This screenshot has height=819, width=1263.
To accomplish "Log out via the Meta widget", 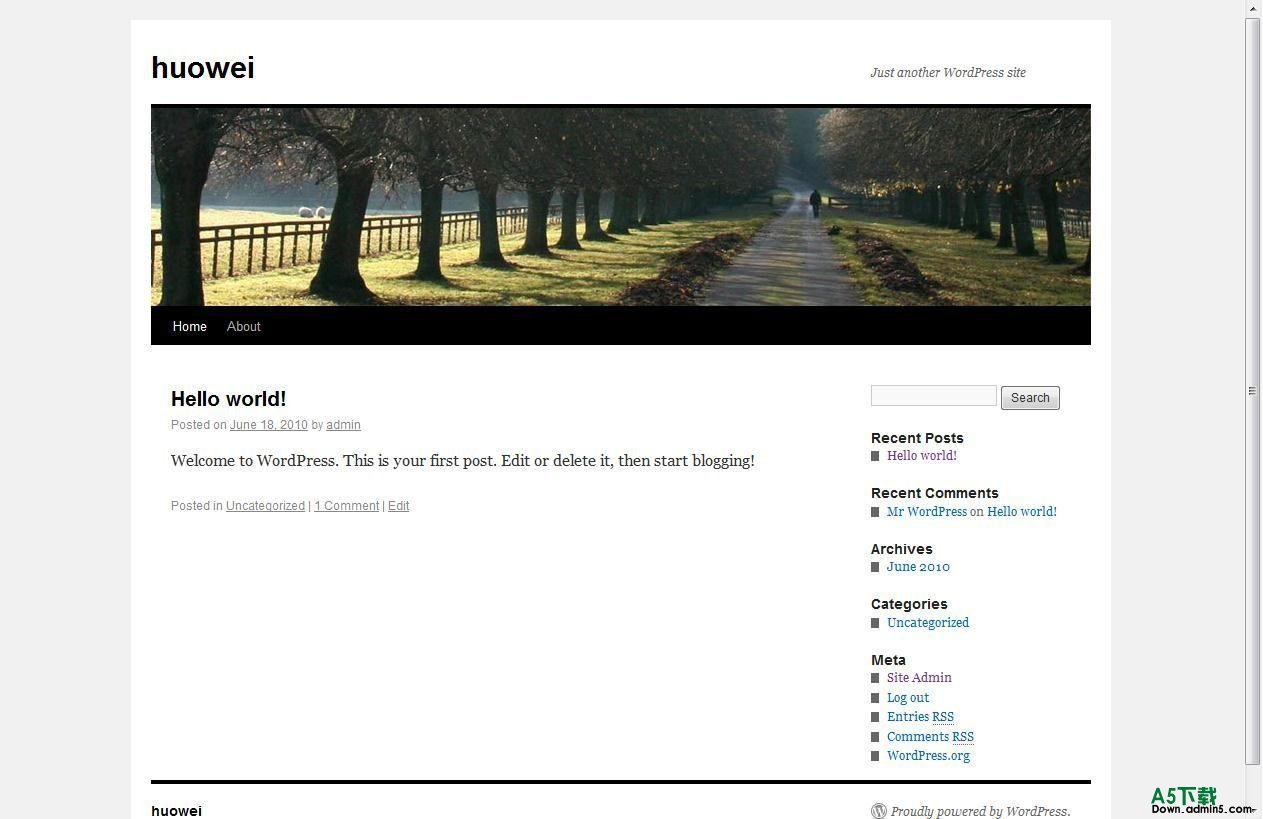I will 907,697.
